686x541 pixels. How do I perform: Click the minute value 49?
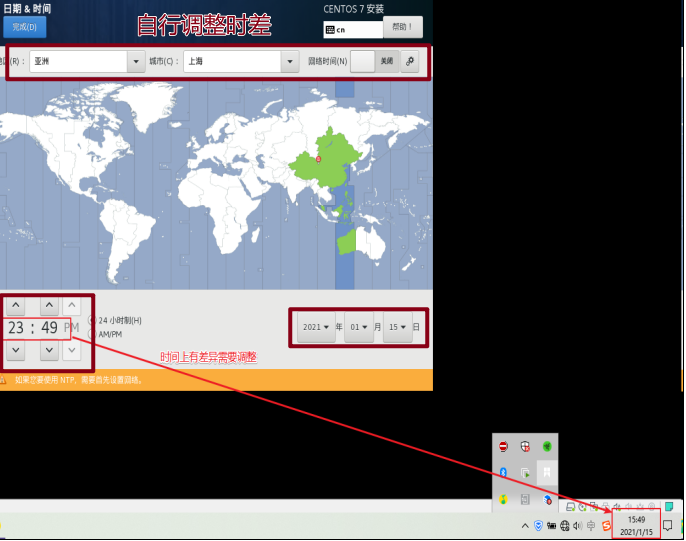click(x=49, y=328)
